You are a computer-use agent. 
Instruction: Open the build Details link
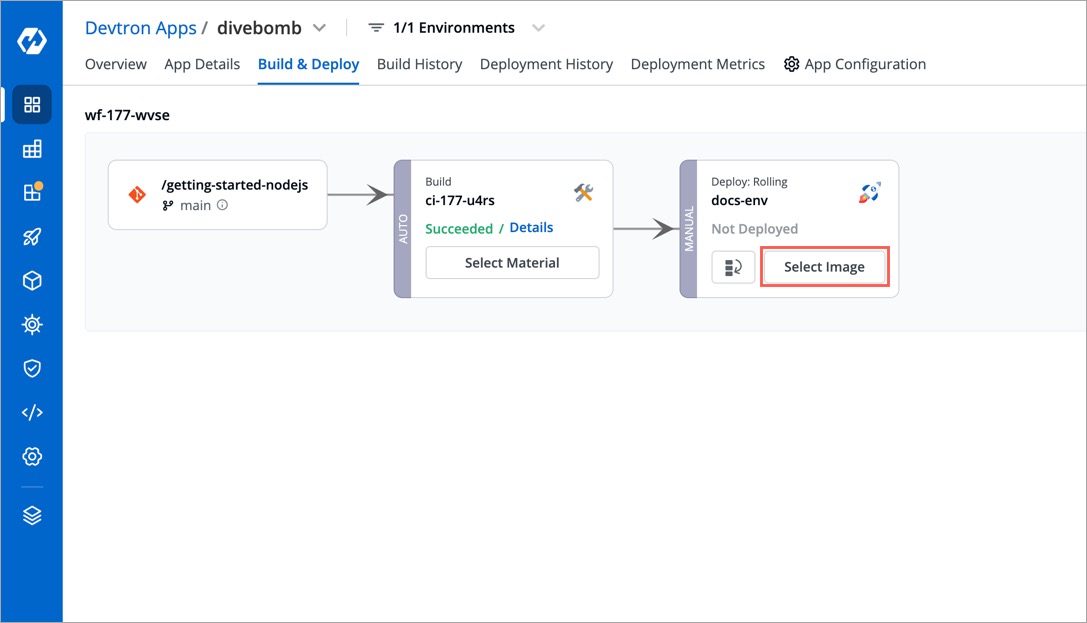tap(531, 228)
